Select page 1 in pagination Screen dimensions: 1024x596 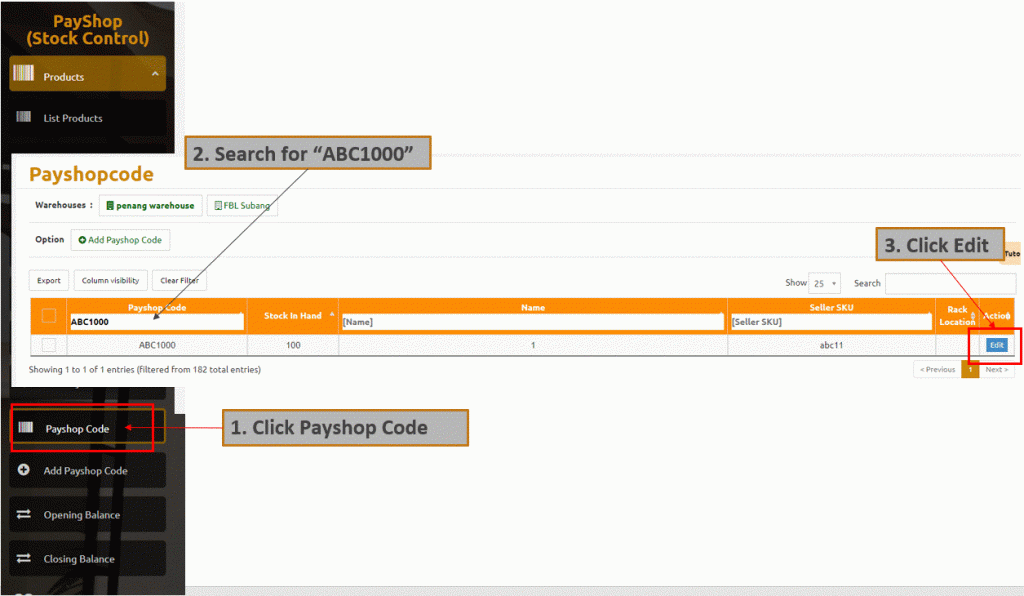(970, 369)
